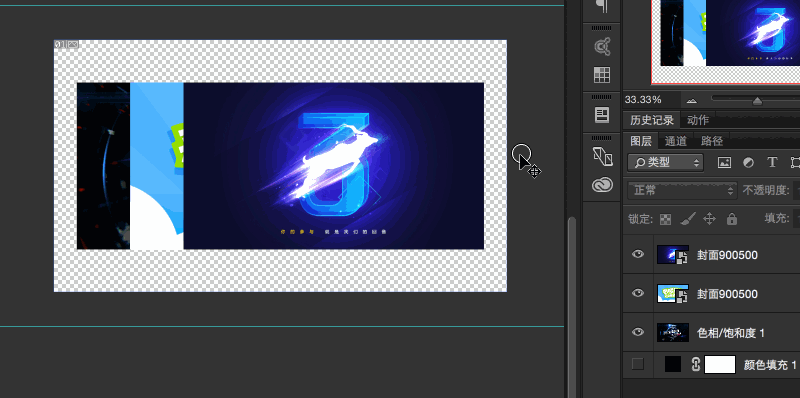Image resolution: width=800 pixels, height=398 pixels.
Task: Switch to the 通道 tab
Action: tap(676, 141)
